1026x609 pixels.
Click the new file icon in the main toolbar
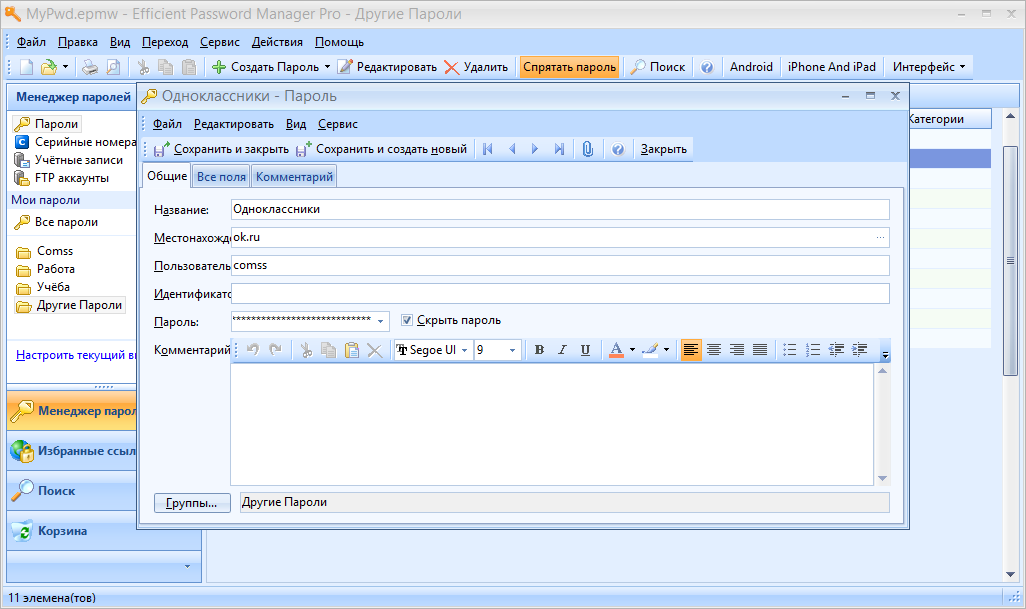click(x=27, y=67)
